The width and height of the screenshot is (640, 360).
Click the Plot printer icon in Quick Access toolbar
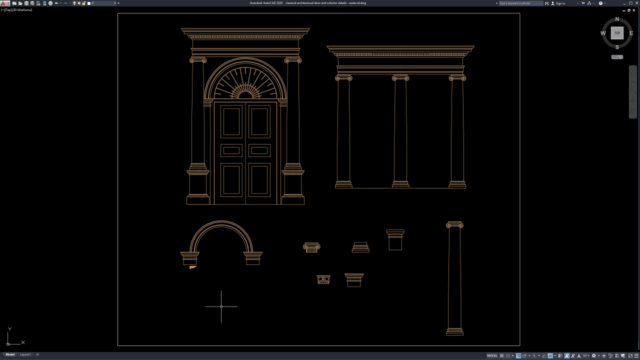[x=50, y=3]
